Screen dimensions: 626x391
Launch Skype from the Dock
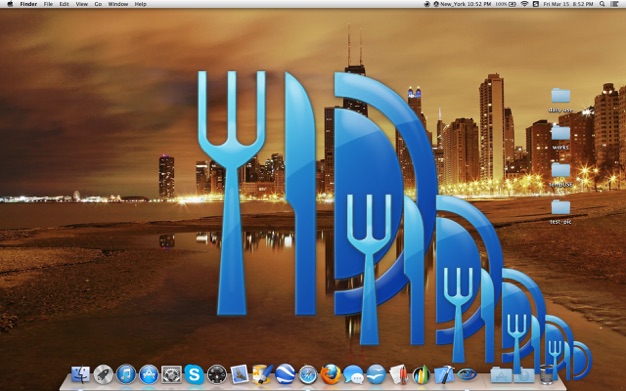[x=194, y=375]
